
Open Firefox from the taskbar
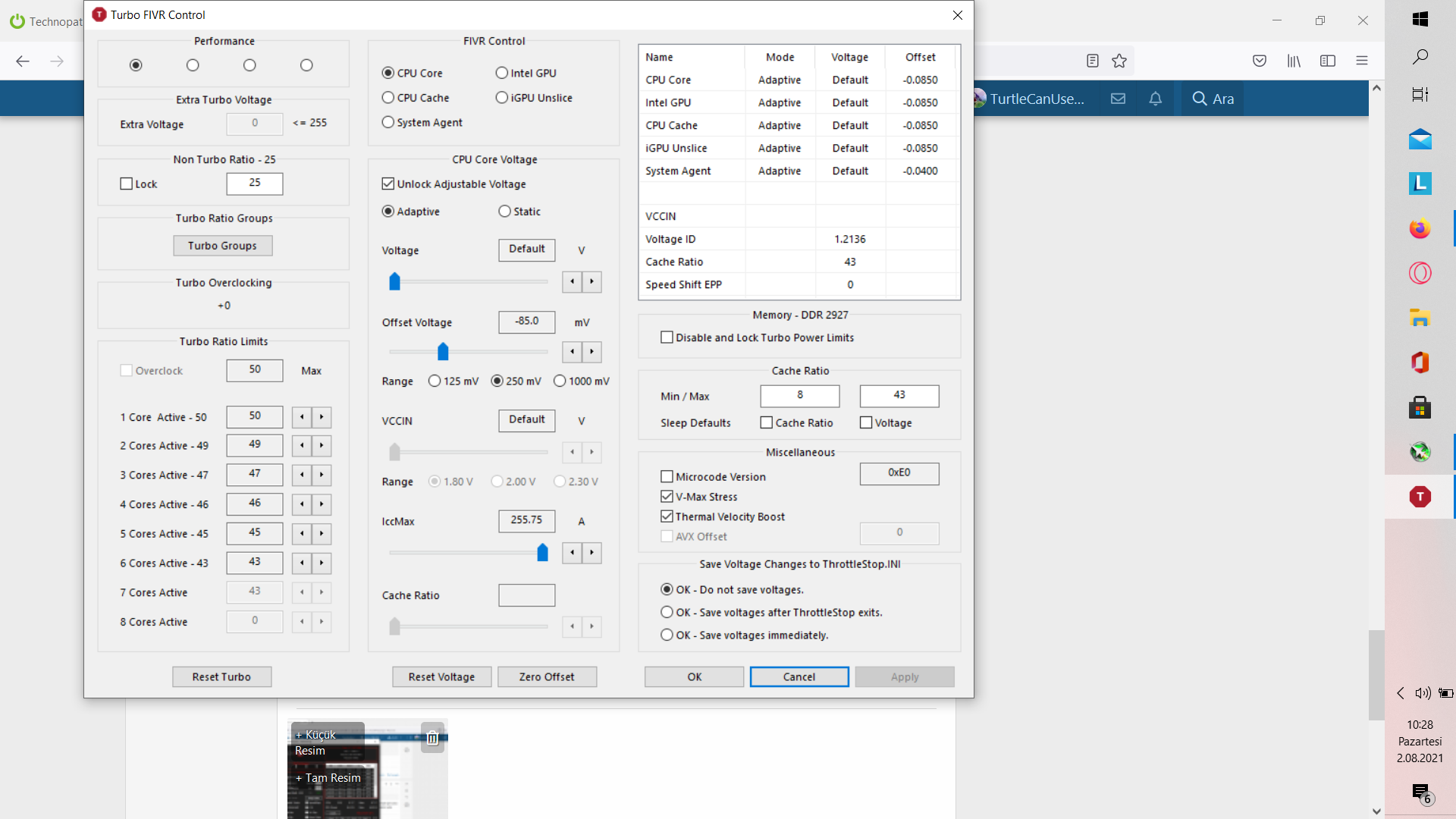point(1420,228)
